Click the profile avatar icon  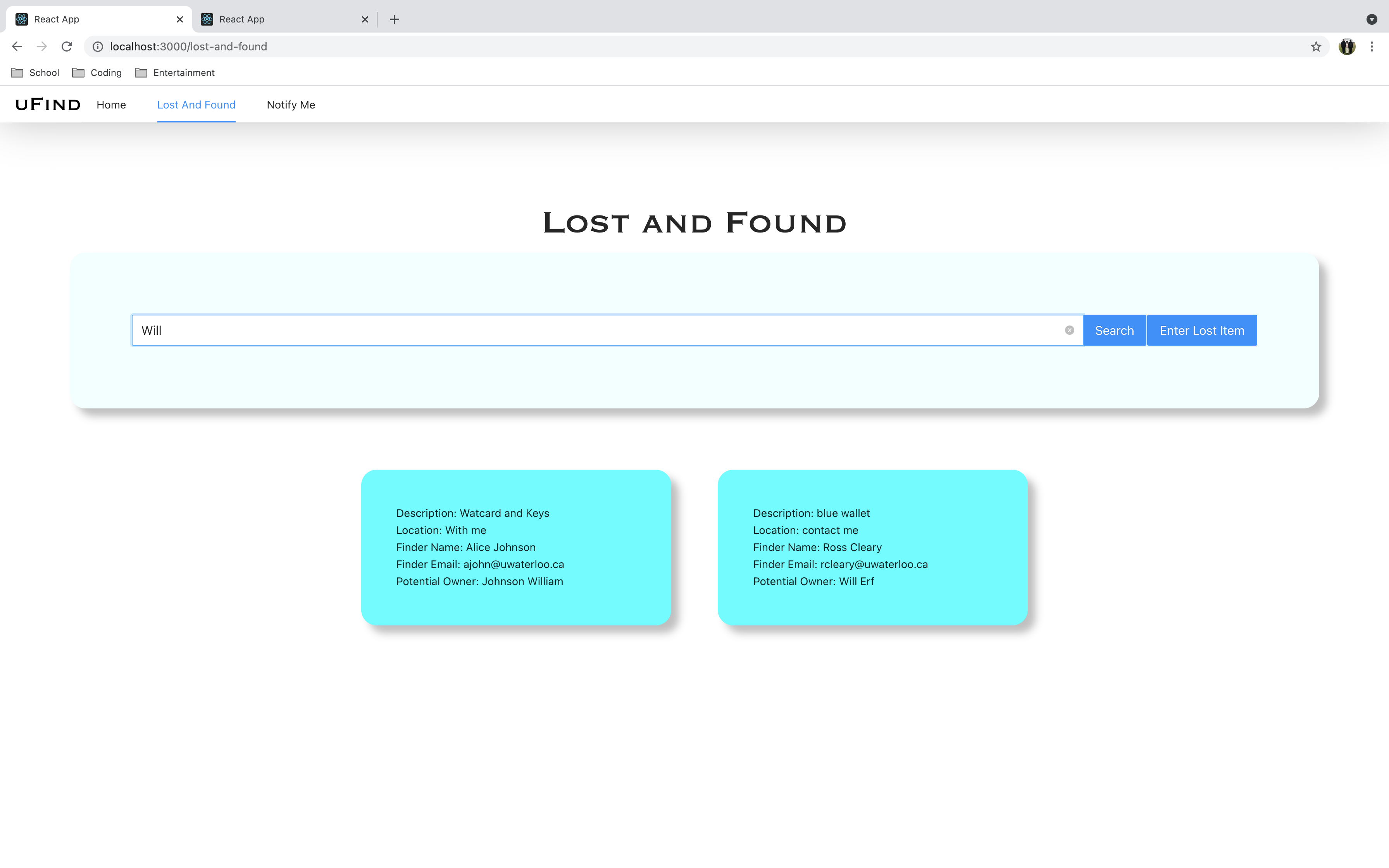pos(1346,46)
